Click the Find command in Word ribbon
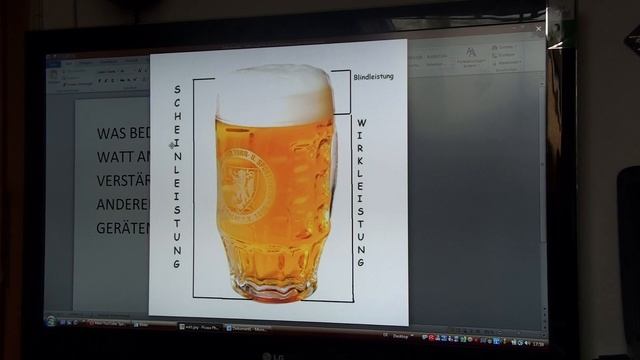The width and height of the screenshot is (640, 360). (x=505, y=47)
